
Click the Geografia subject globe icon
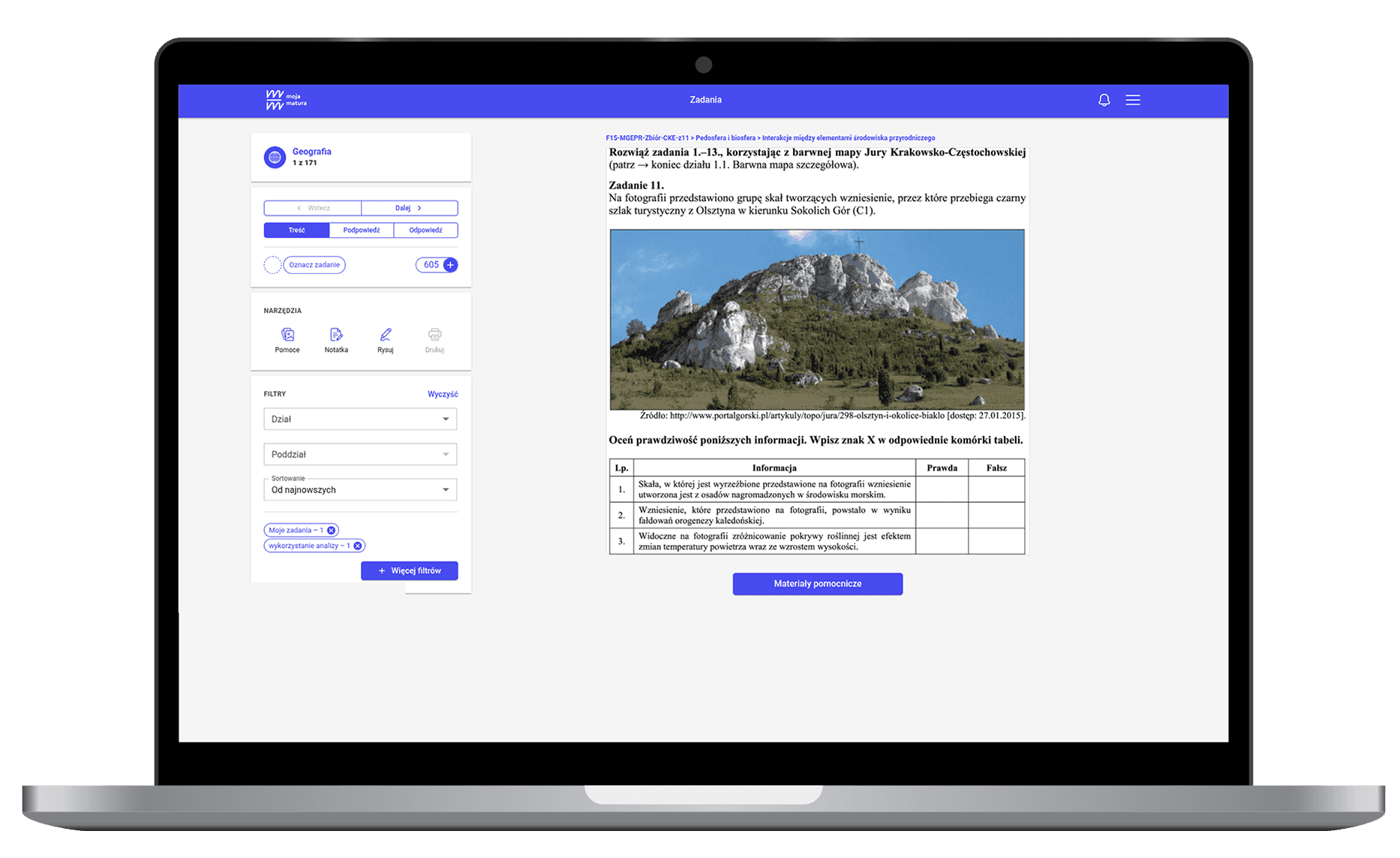click(275, 157)
